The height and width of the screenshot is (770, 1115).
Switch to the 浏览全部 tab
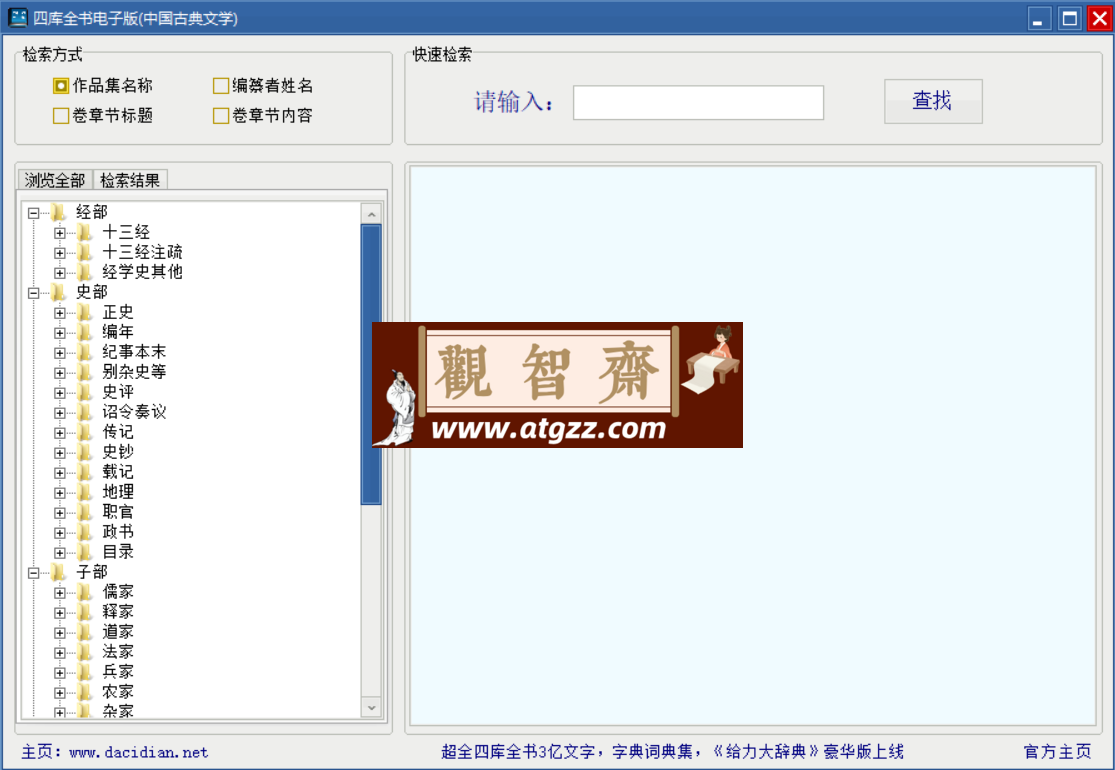[55, 180]
